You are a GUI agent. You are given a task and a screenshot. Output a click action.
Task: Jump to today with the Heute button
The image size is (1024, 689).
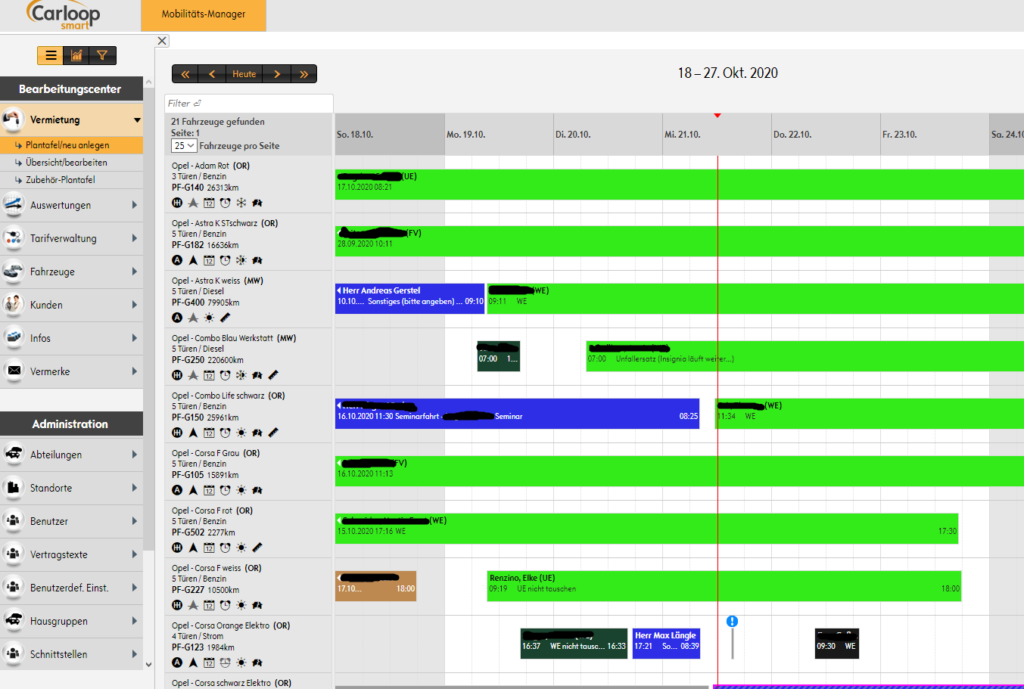[x=244, y=74]
